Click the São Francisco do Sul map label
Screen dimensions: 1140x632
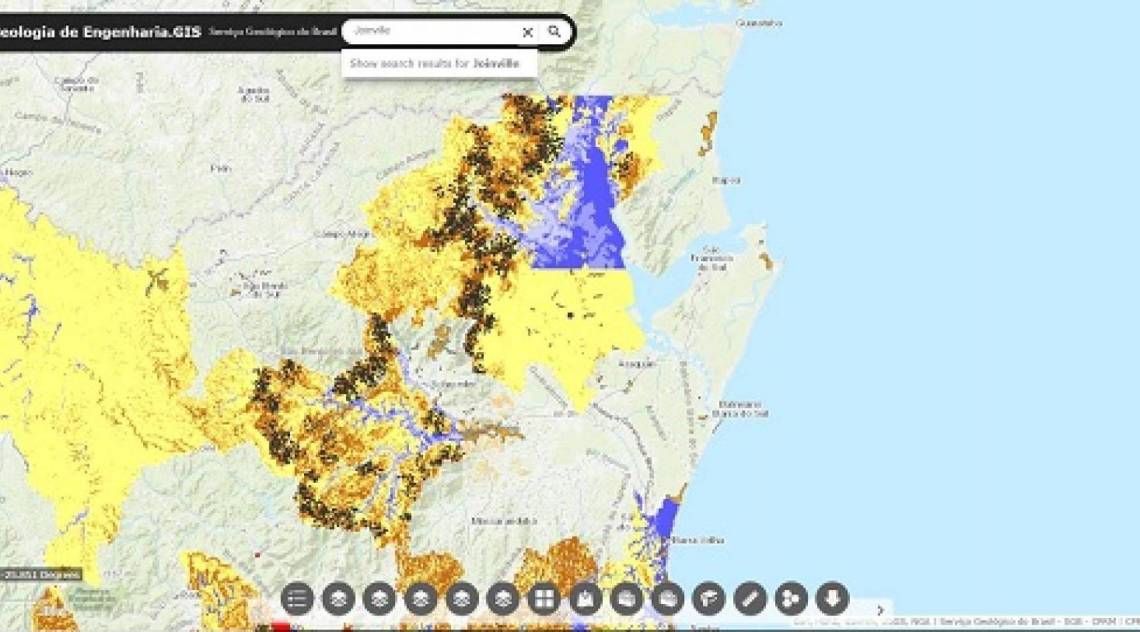tap(712, 258)
